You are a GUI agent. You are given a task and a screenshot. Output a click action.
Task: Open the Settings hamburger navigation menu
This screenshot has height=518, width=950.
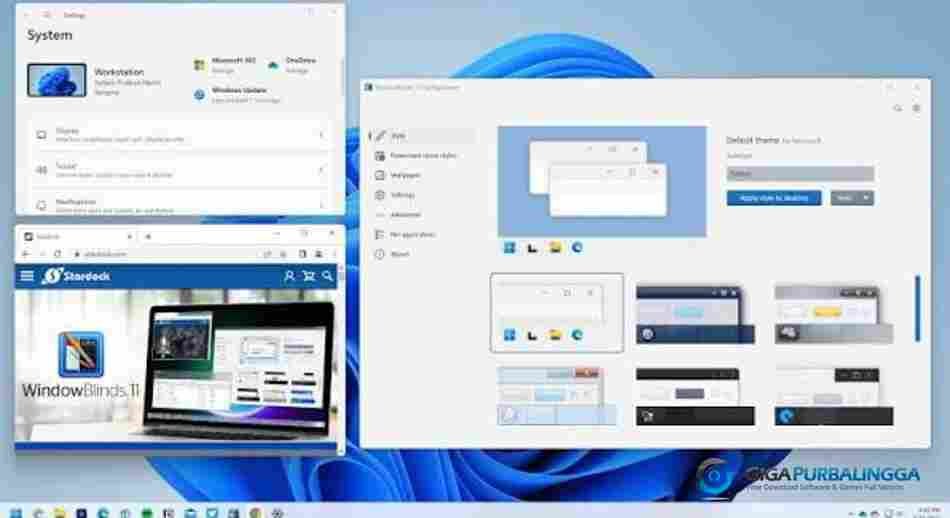point(47,15)
